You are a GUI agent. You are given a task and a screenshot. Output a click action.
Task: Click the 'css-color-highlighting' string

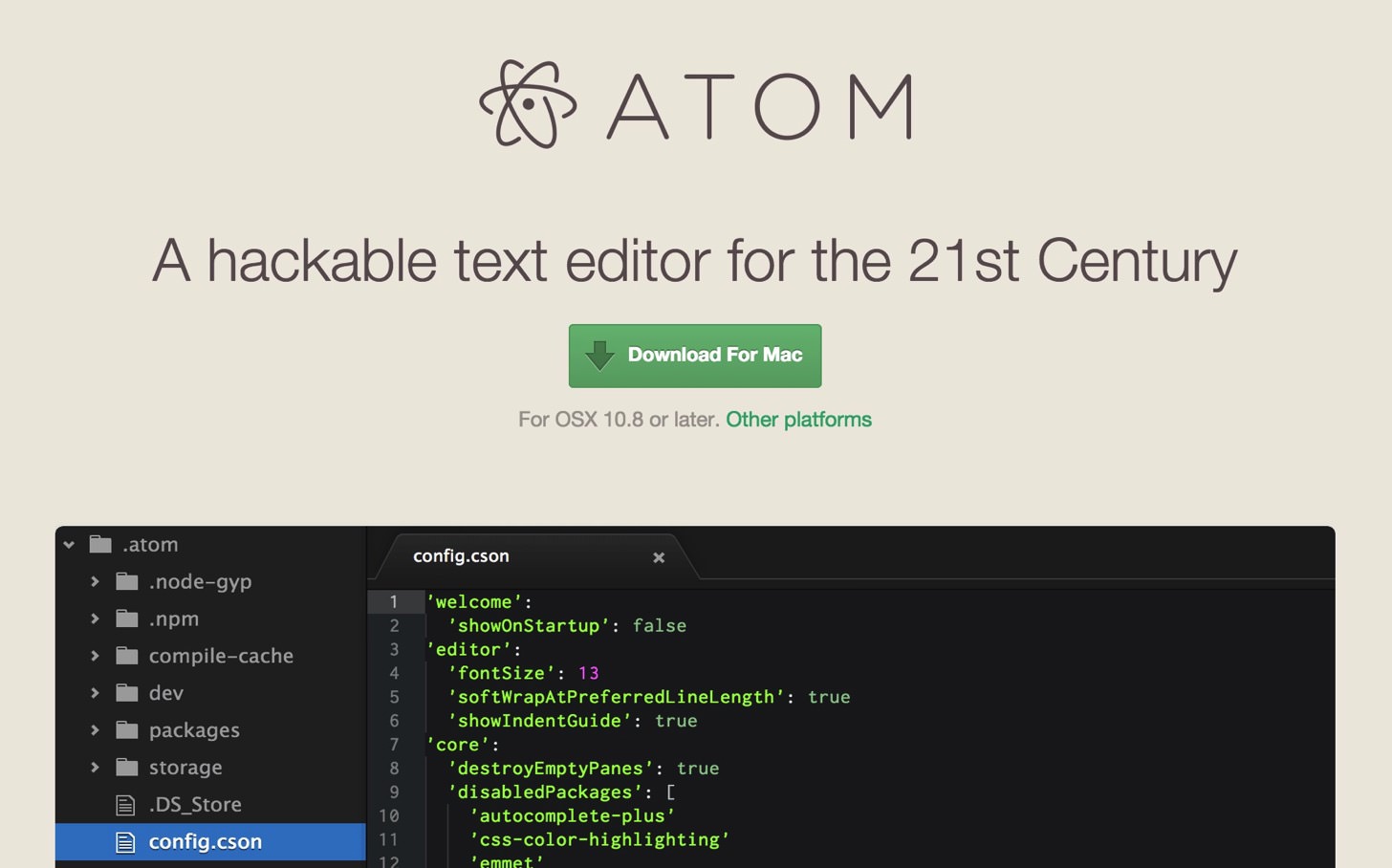[599, 840]
